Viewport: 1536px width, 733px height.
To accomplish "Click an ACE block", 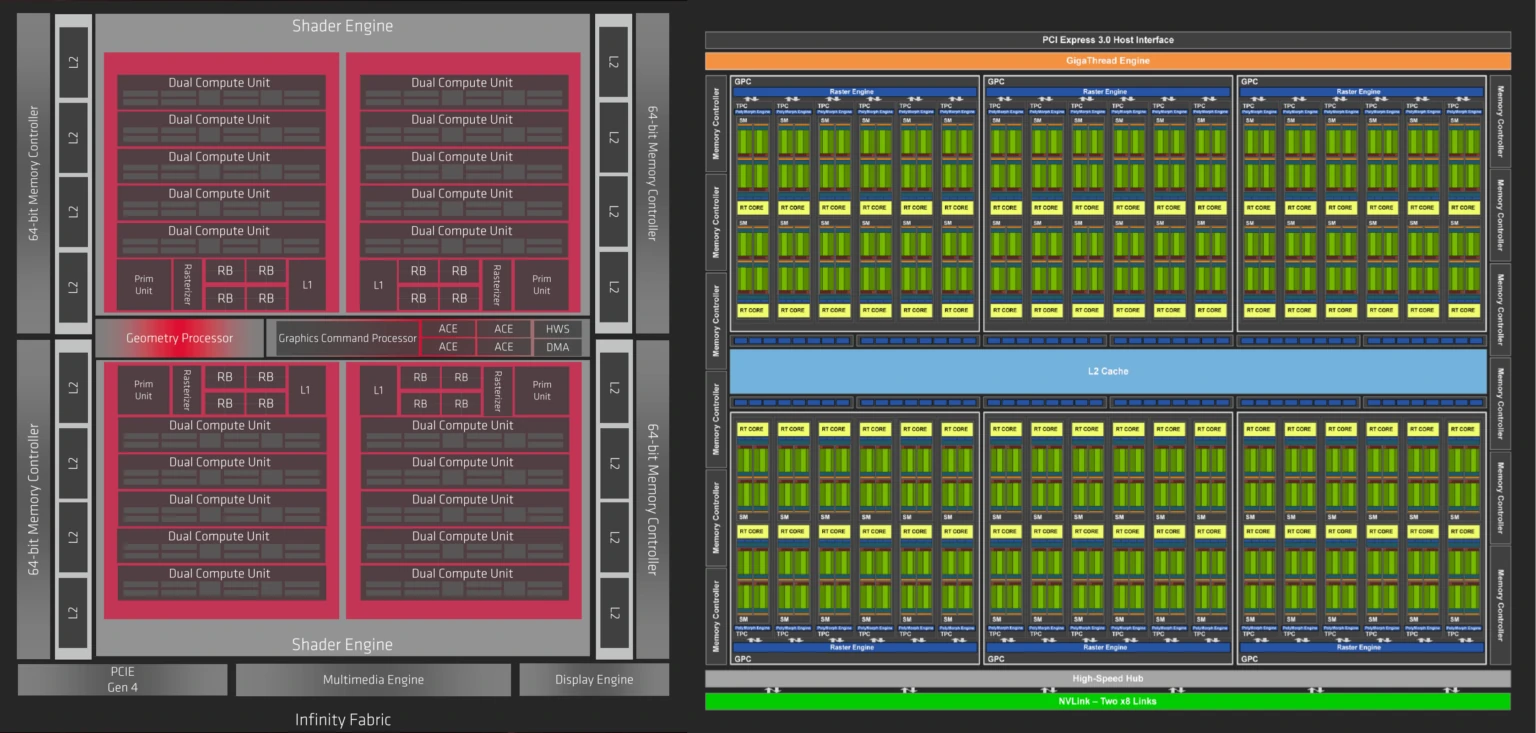I will point(448,328).
